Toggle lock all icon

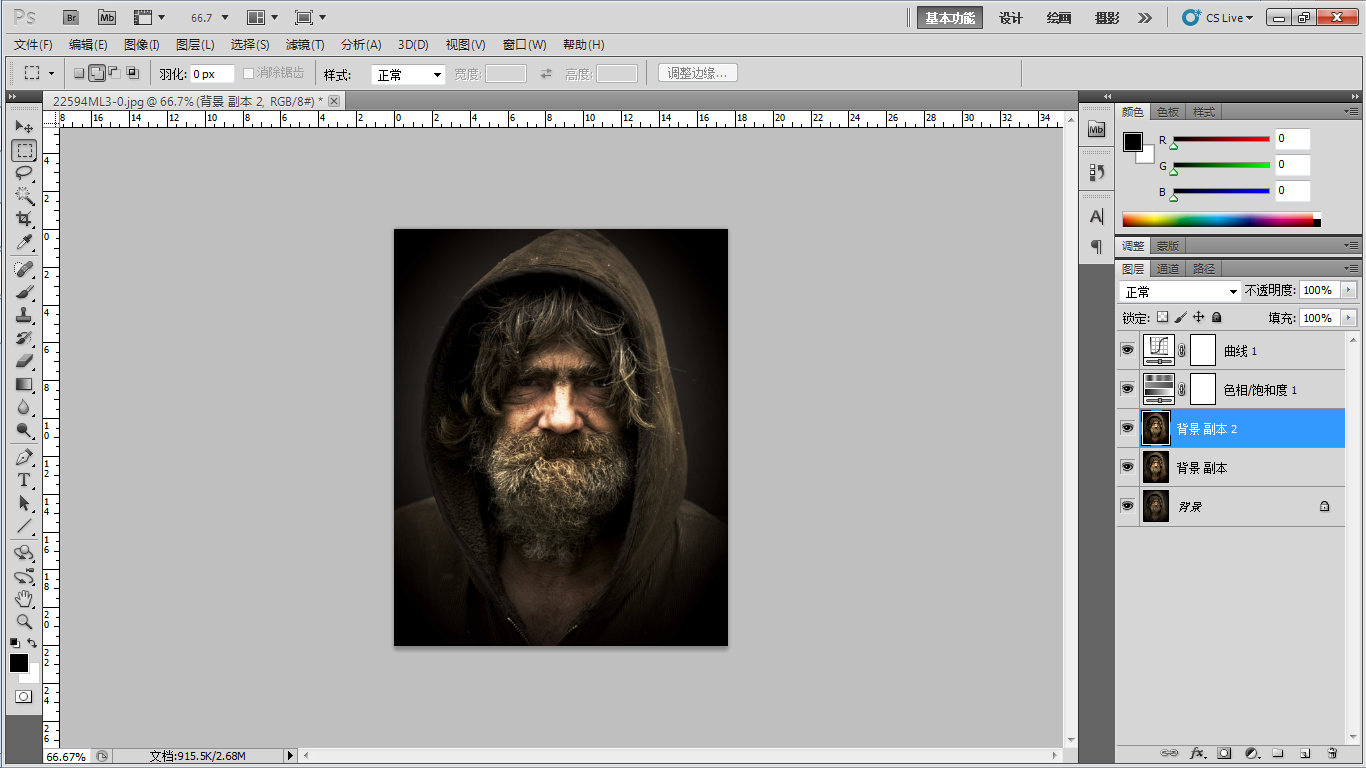[1216, 317]
